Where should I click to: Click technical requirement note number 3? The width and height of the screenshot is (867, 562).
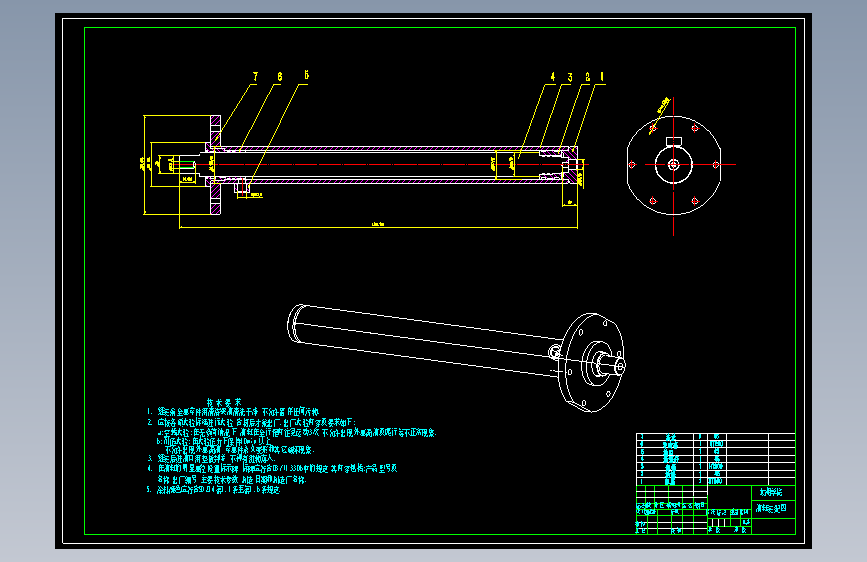(211, 459)
